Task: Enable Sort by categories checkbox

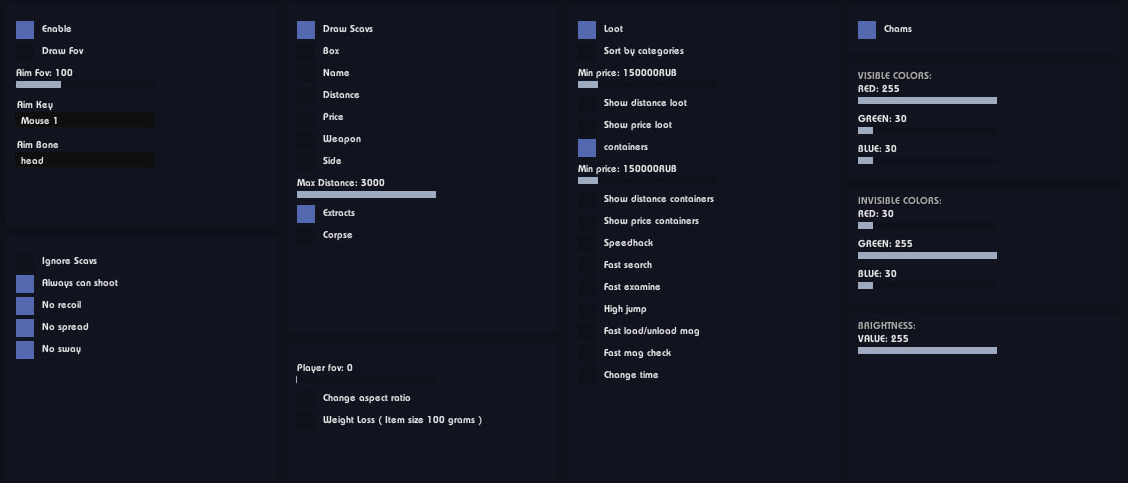Action: click(587, 52)
